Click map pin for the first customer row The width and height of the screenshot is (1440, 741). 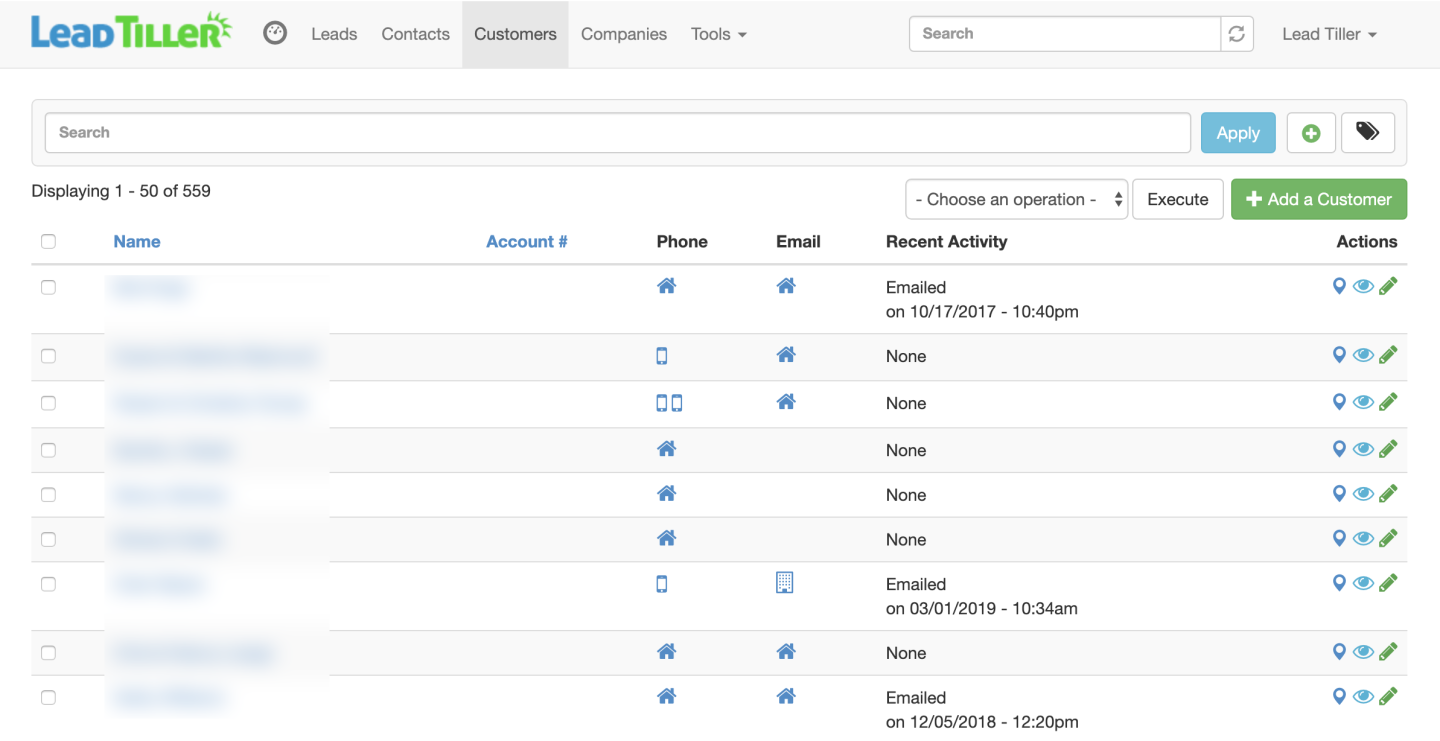point(1339,287)
